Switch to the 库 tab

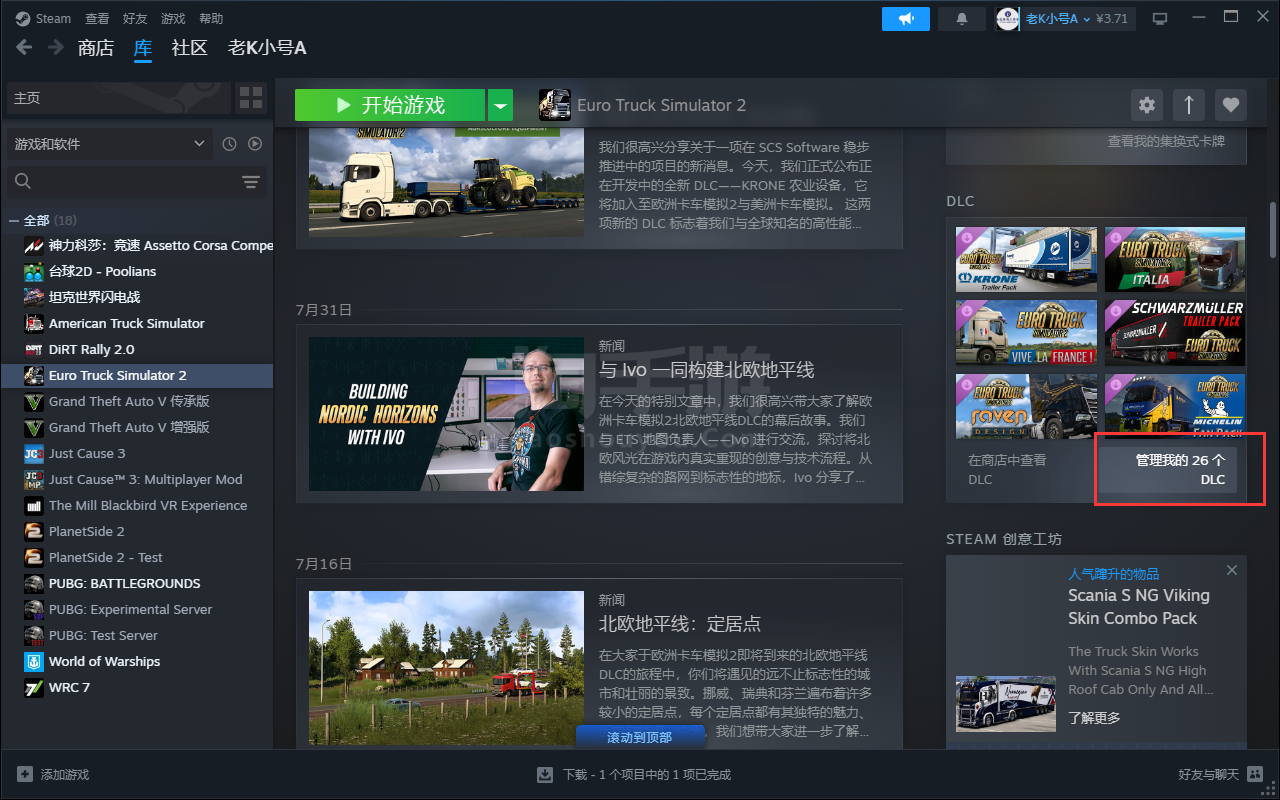coord(143,48)
